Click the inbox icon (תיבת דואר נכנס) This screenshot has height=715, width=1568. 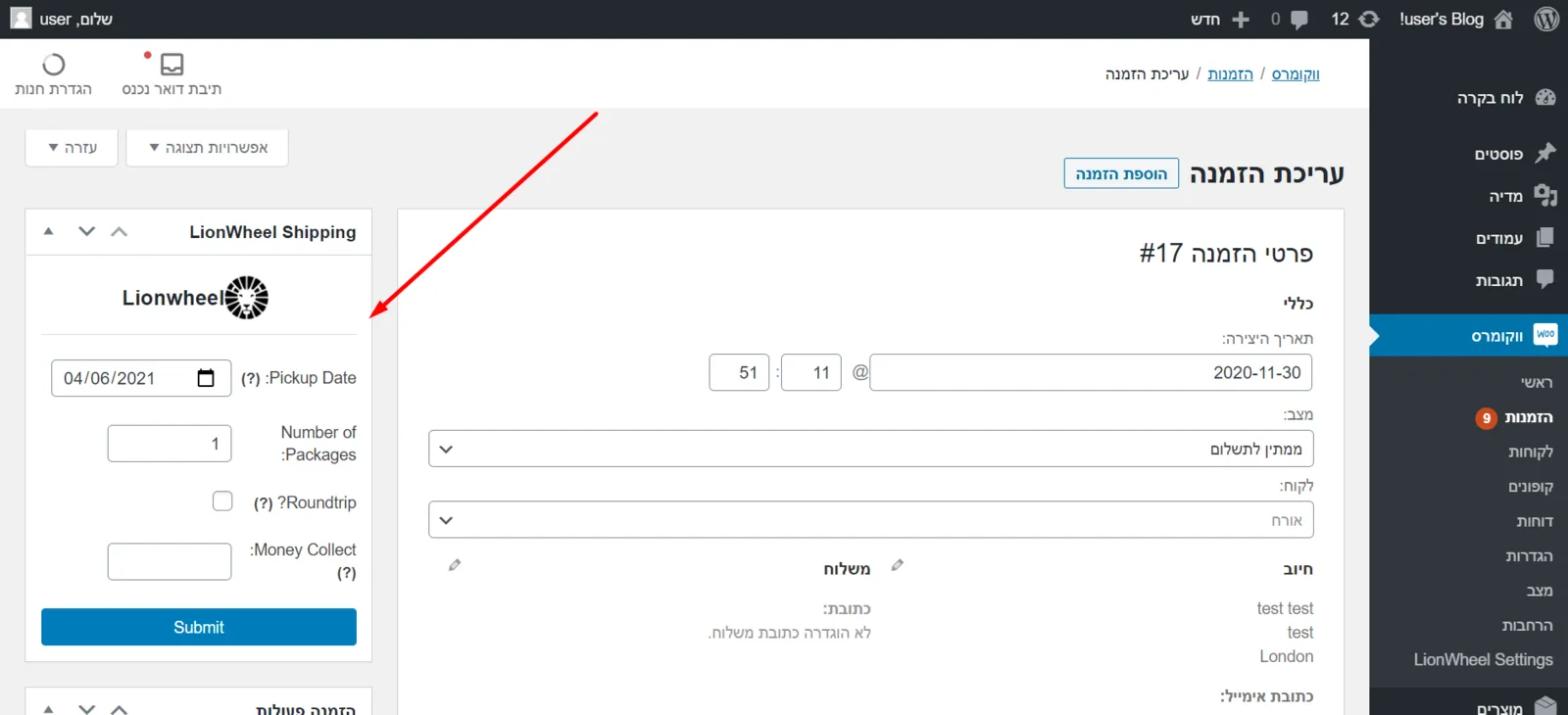coord(171,64)
